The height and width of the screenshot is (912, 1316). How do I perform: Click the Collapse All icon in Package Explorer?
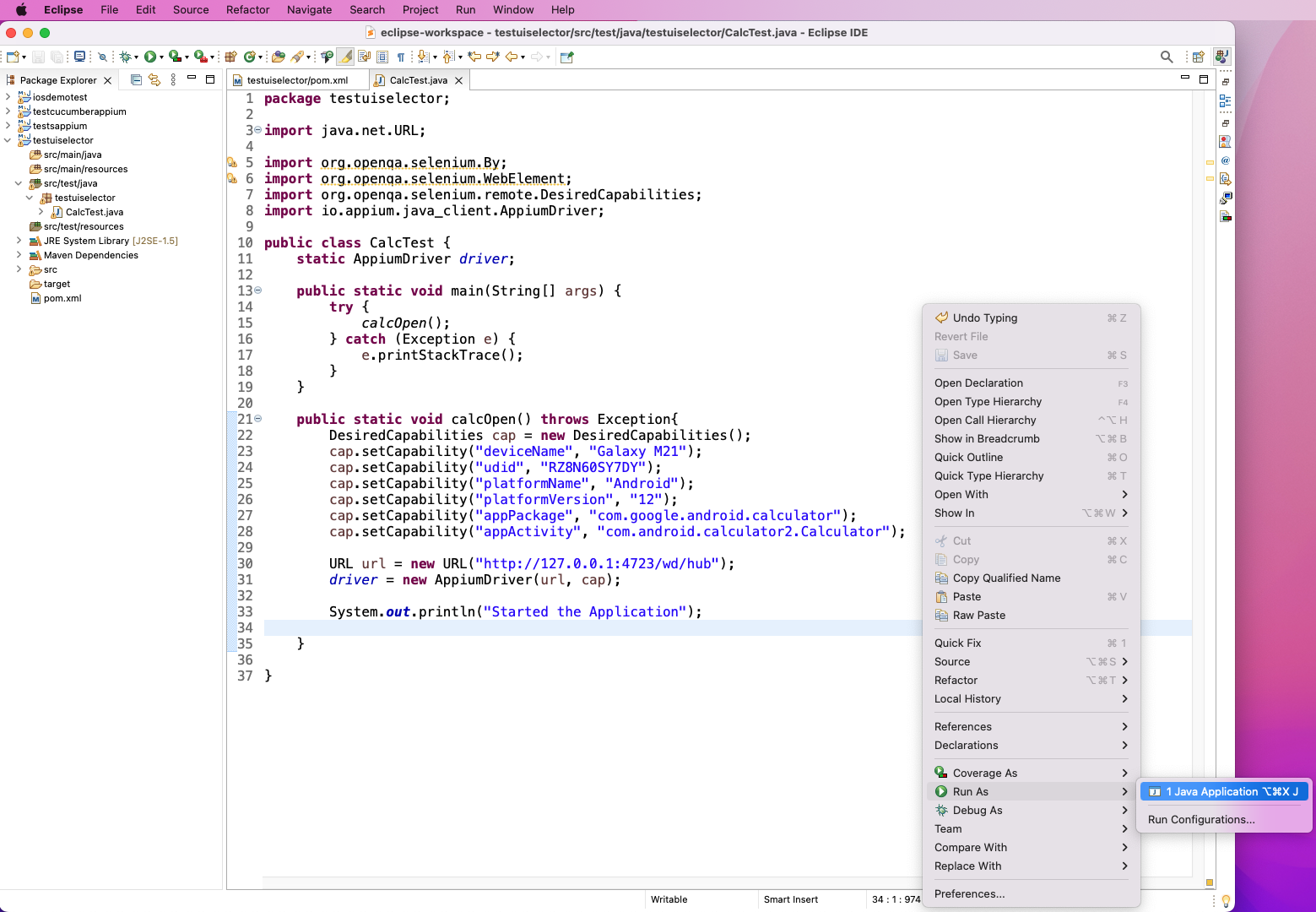pos(136,79)
